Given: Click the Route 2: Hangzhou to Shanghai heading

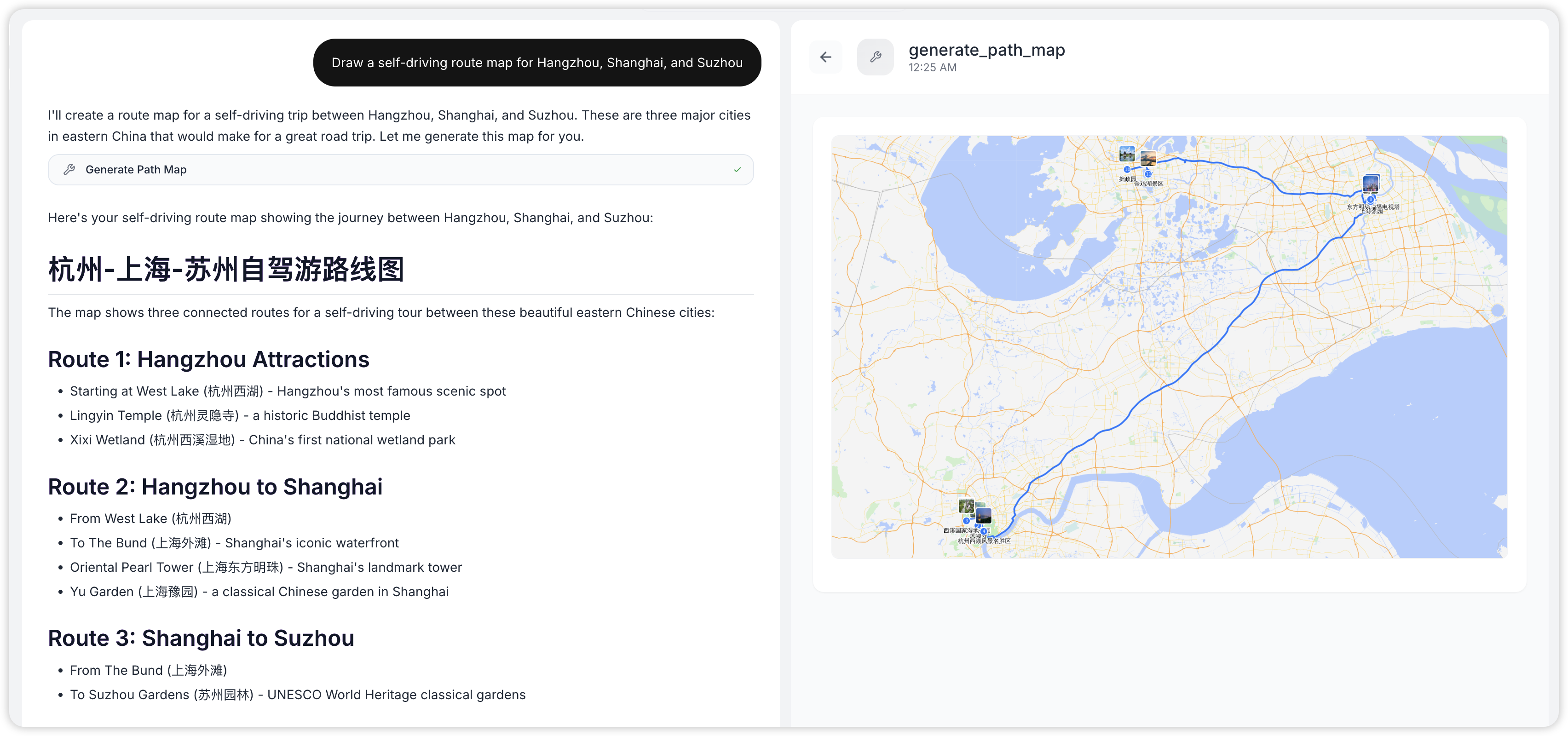Looking at the screenshot, I should coord(215,486).
